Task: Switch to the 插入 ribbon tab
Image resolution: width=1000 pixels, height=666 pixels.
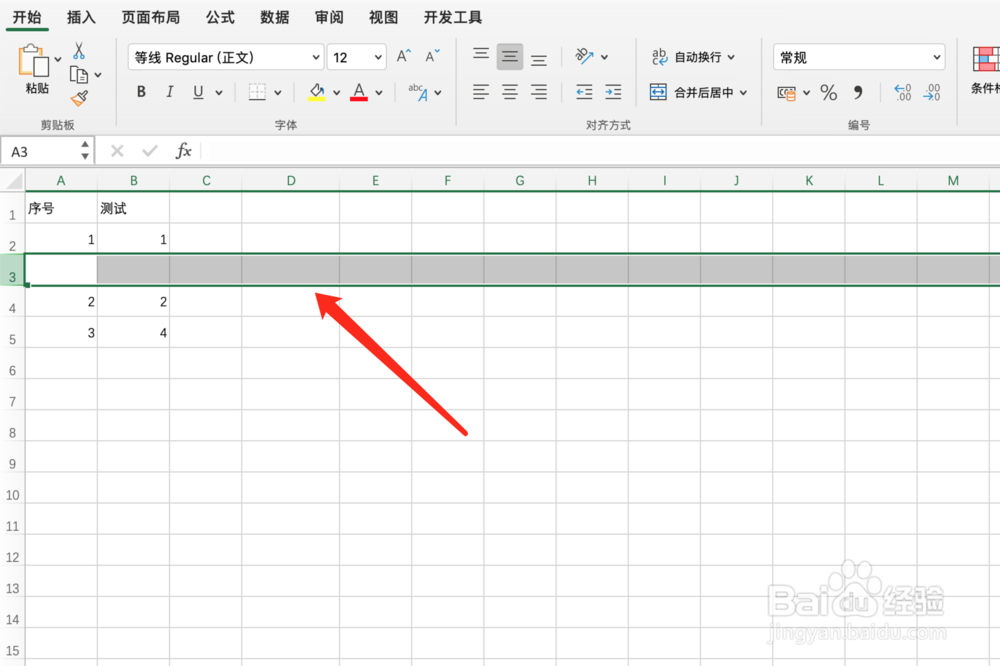Action: tap(81, 16)
